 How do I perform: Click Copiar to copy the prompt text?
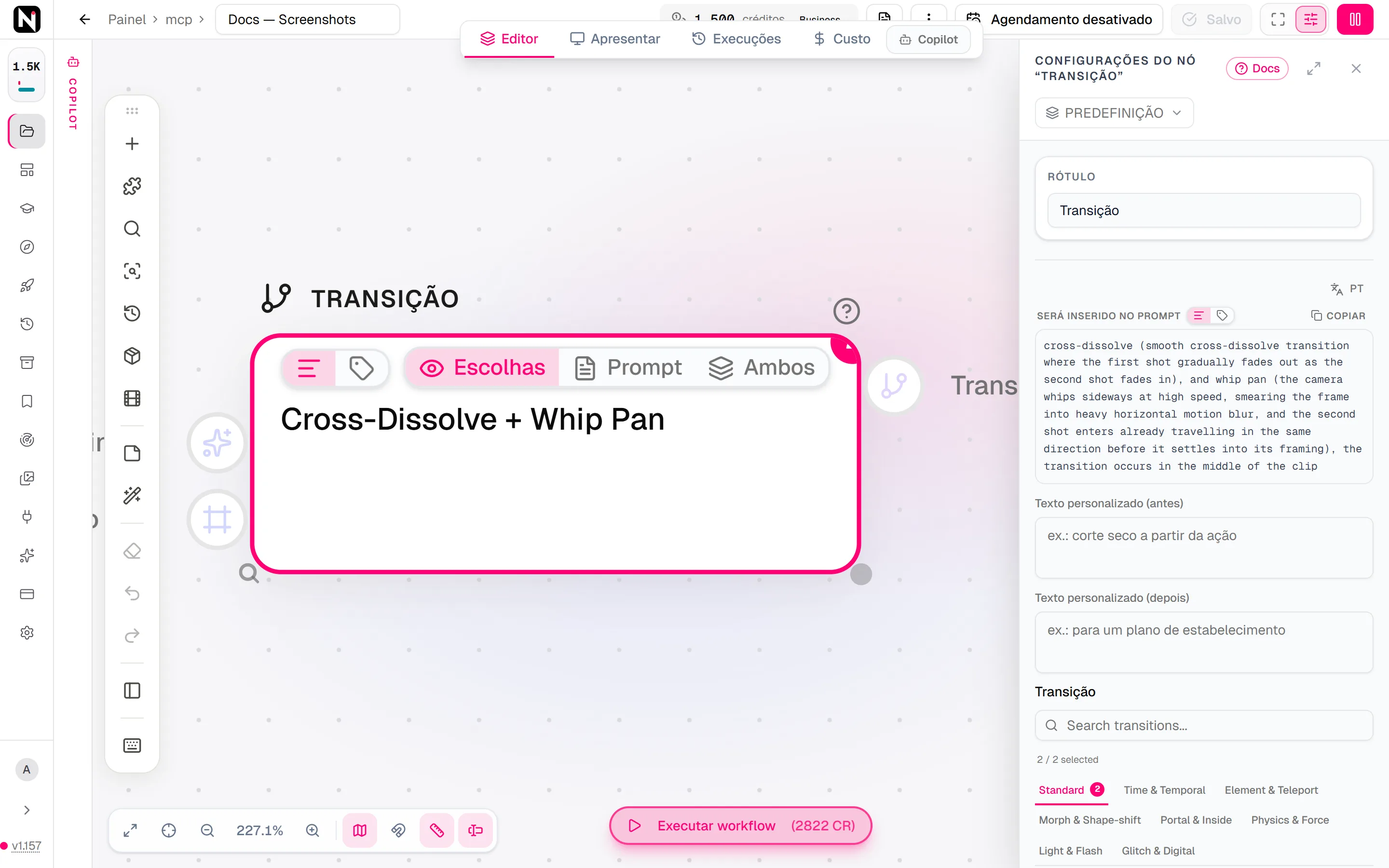[x=1338, y=316]
